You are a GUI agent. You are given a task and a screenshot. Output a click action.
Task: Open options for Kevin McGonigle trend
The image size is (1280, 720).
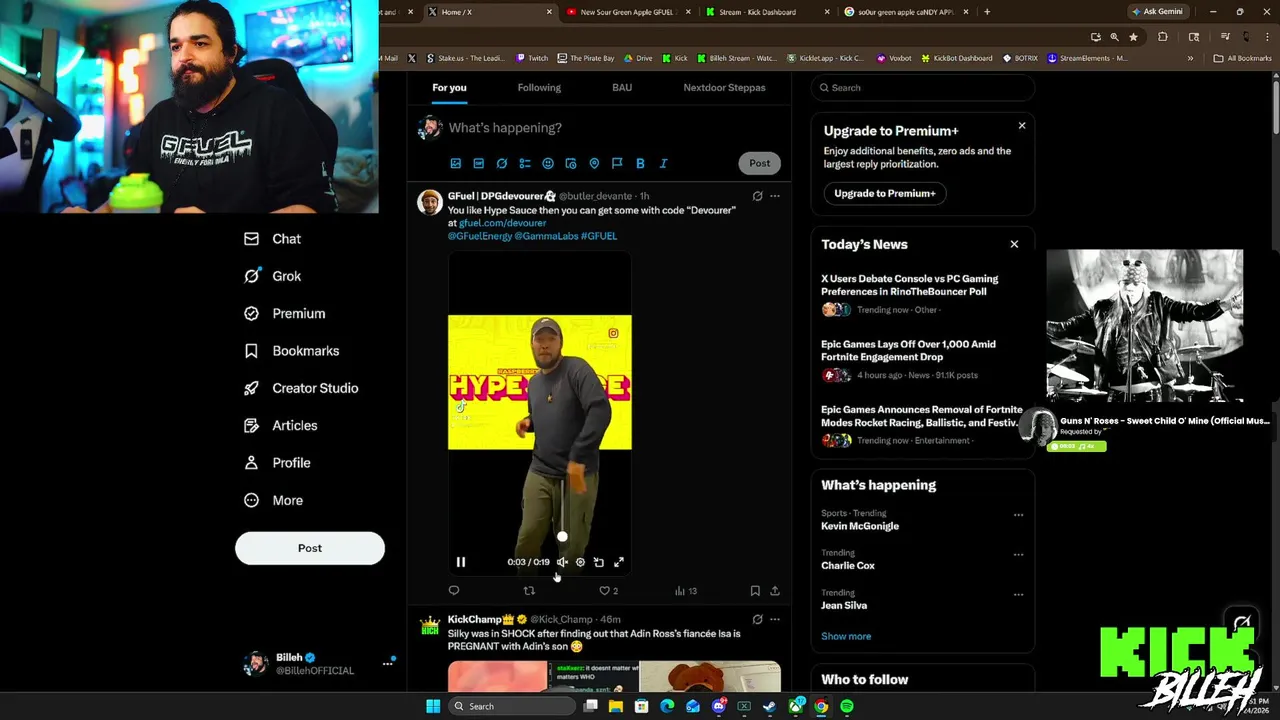pyautogui.click(x=1018, y=515)
